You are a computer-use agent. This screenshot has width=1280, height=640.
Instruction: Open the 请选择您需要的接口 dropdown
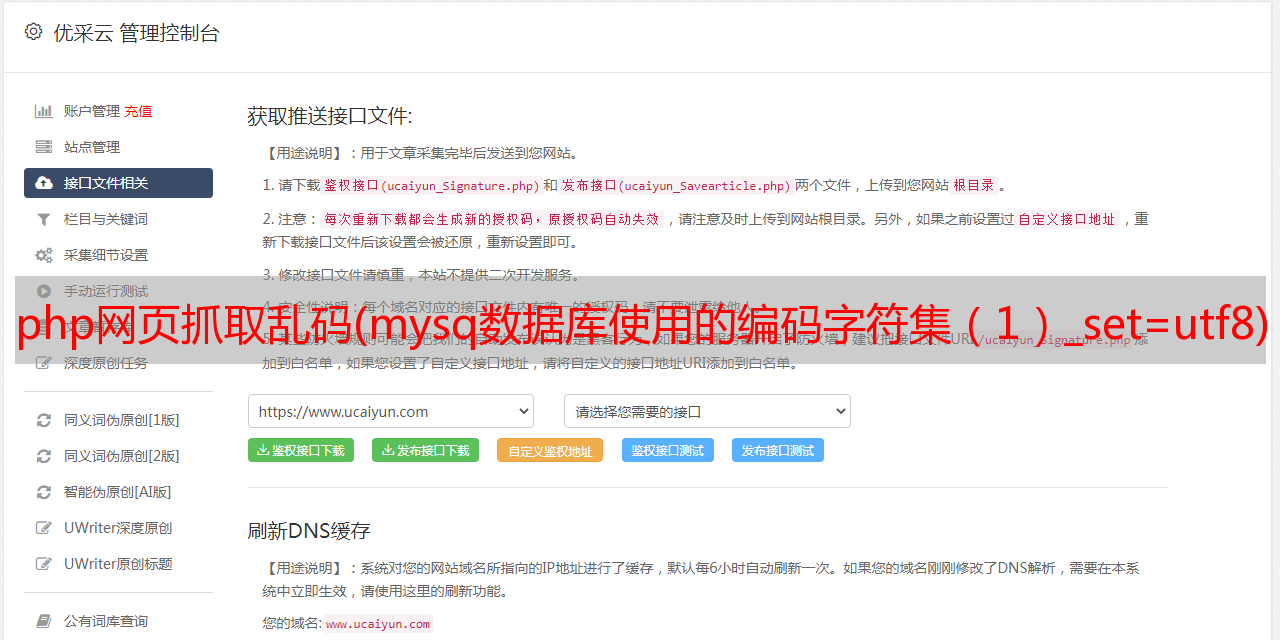tap(707, 411)
